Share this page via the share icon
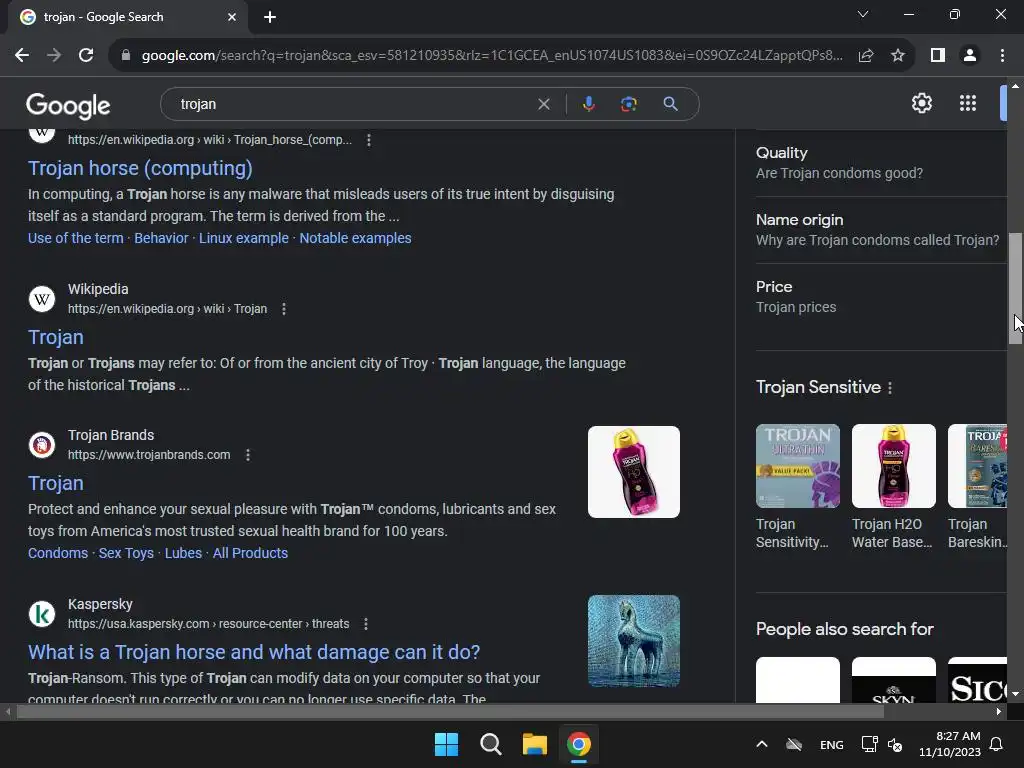This screenshot has height=768, width=1024. tap(866, 56)
